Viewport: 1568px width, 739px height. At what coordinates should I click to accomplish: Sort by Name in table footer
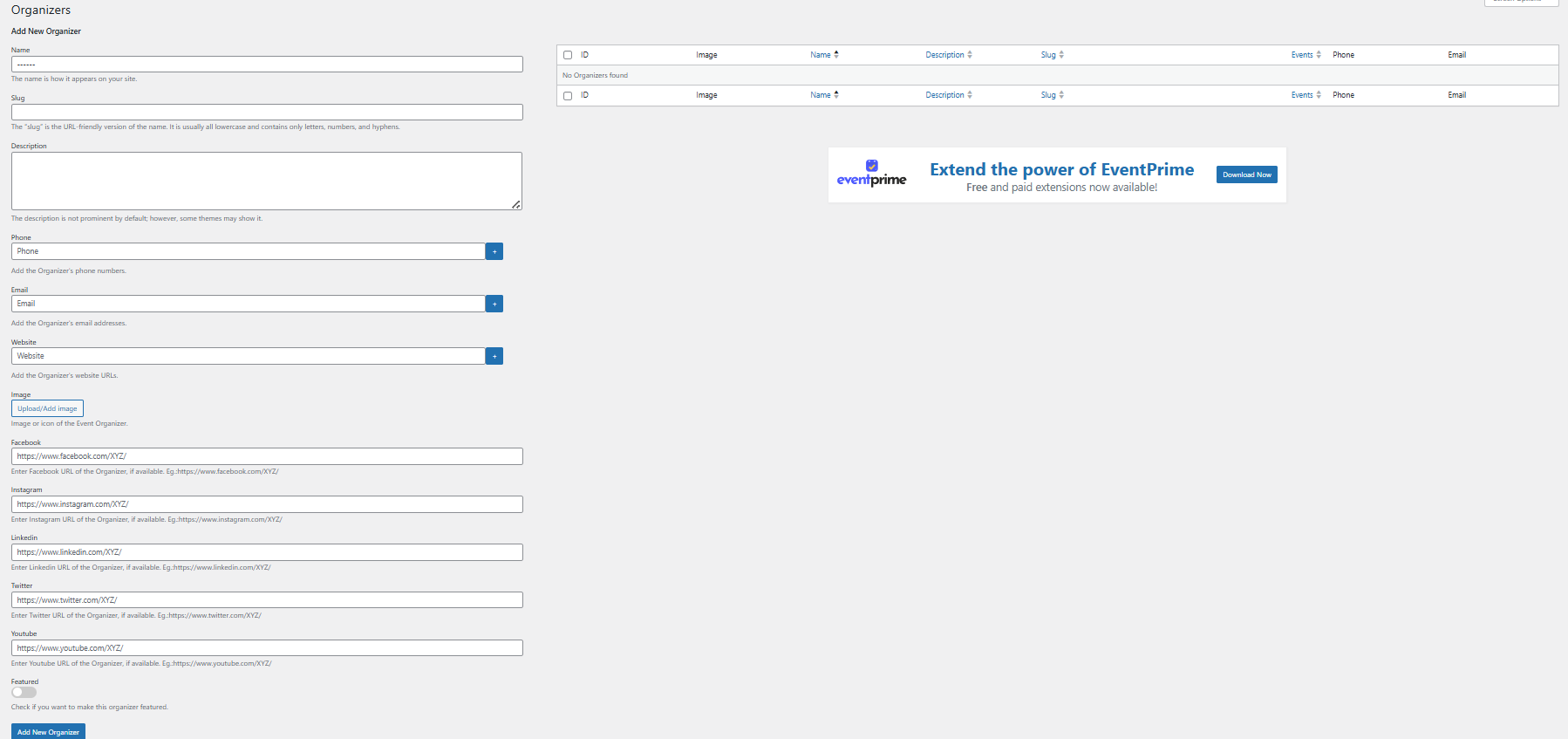pyautogui.click(x=824, y=95)
